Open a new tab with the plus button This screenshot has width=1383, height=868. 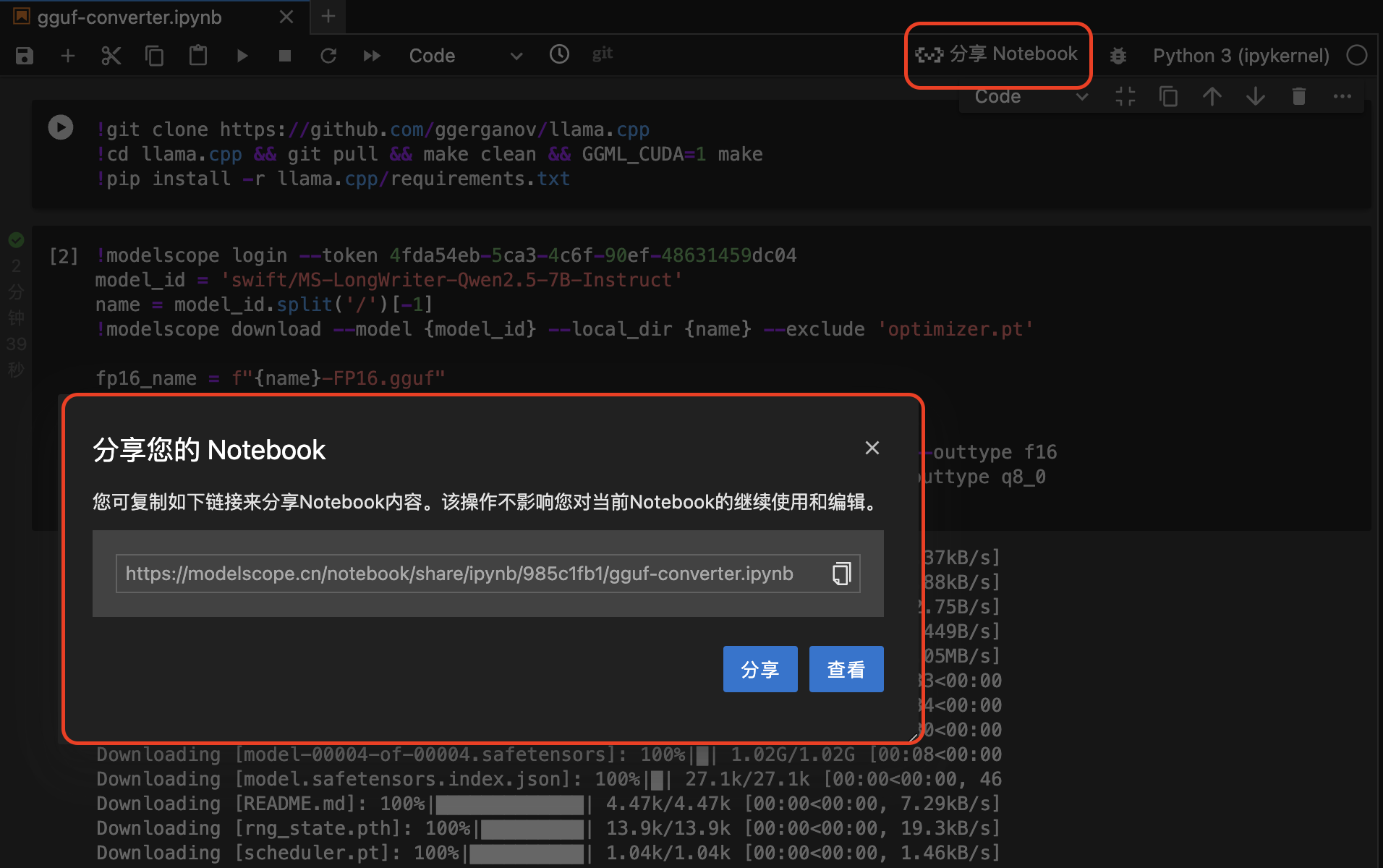click(328, 16)
